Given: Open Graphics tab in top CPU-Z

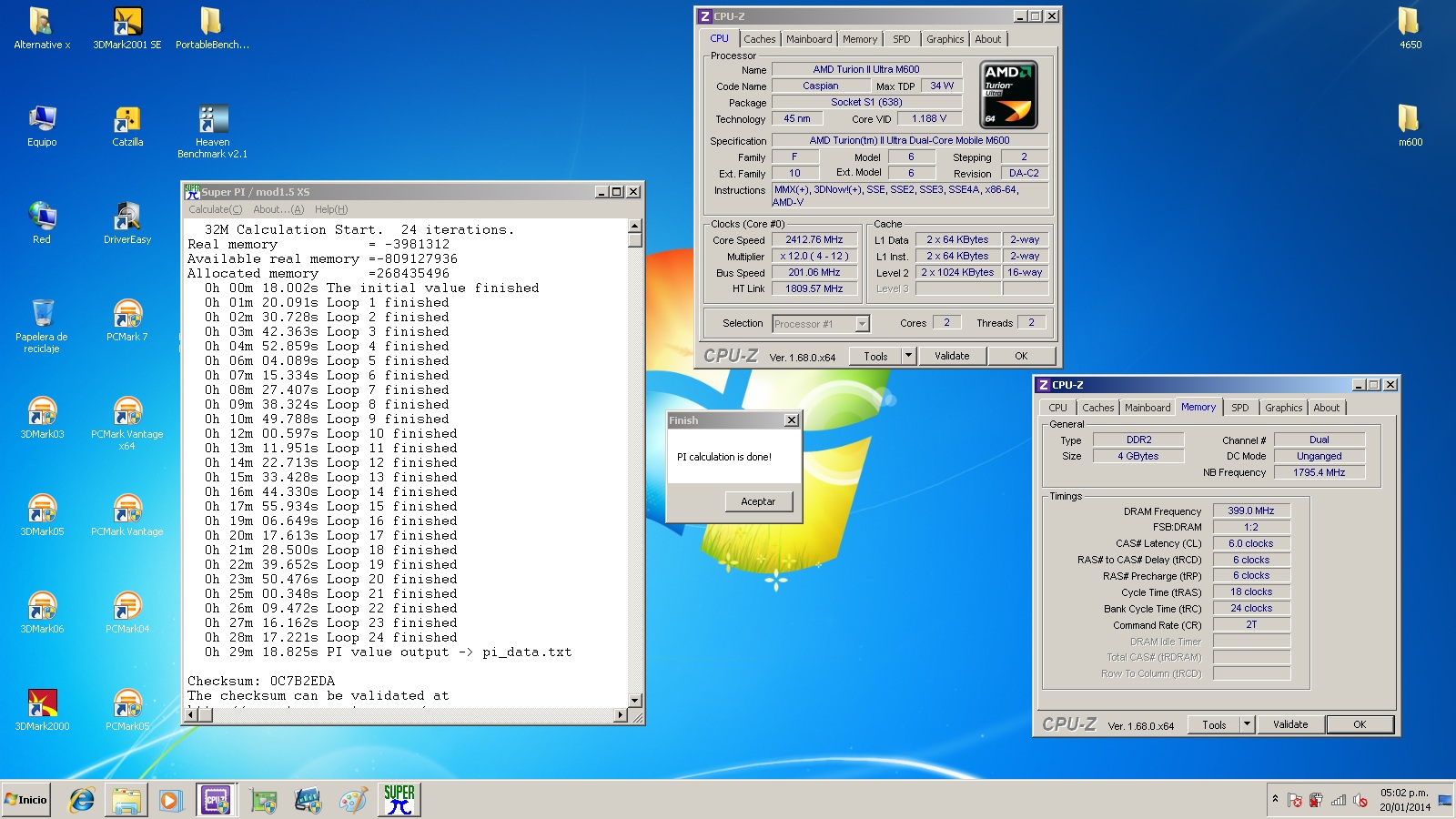Looking at the screenshot, I should [x=945, y=39].
